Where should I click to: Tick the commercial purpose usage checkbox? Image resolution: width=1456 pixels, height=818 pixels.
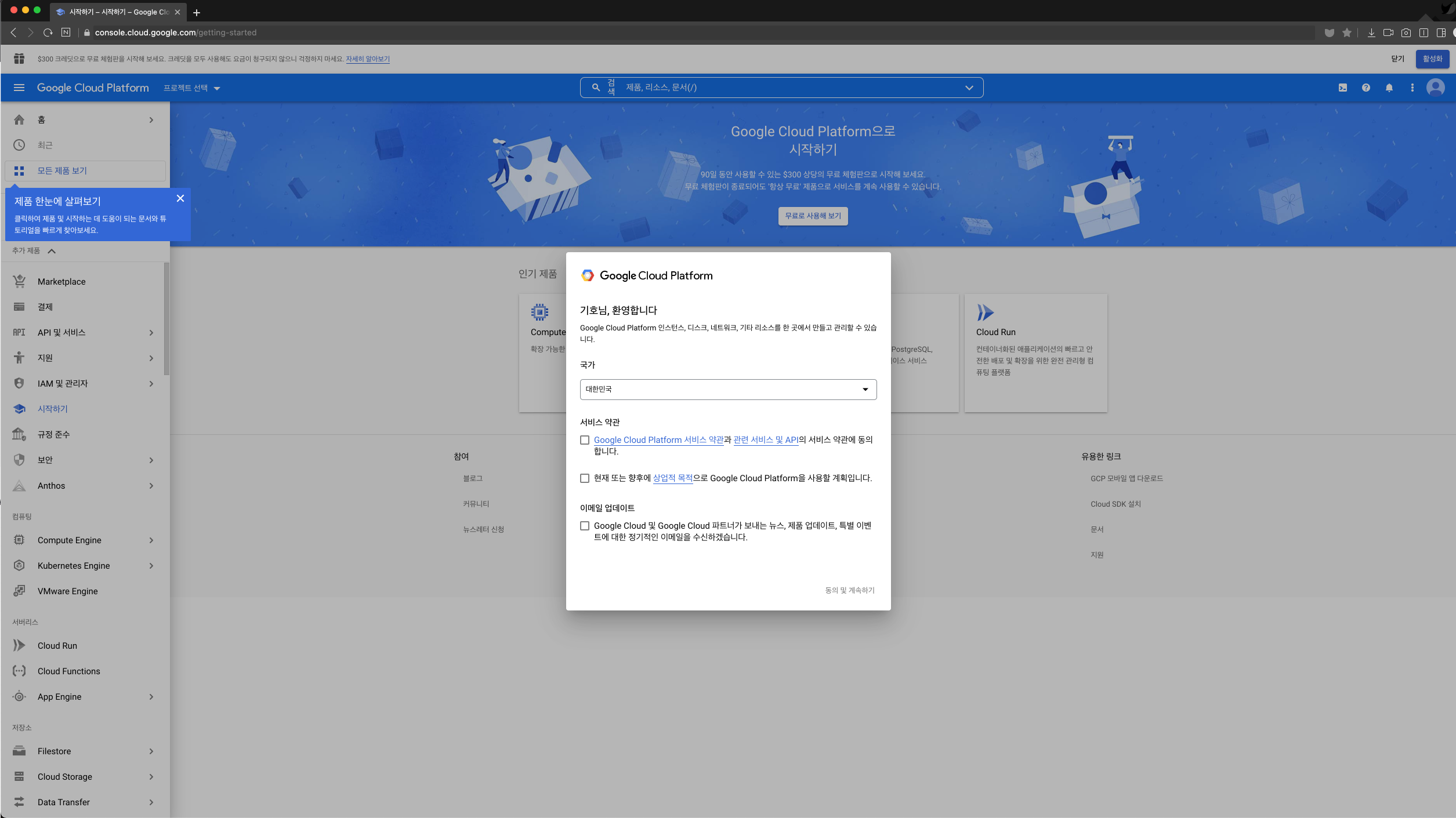[x=585, y=478]
